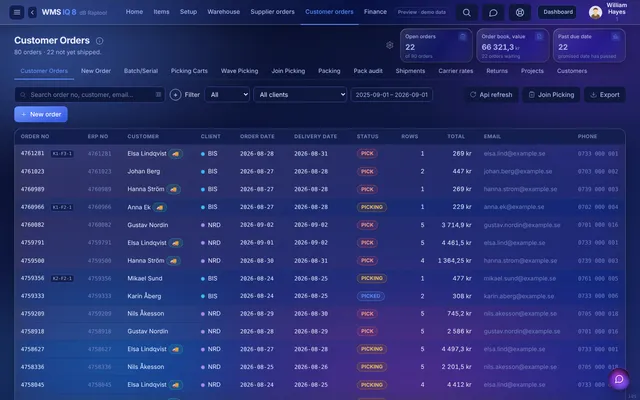Open the Supplier orders menu

click(x=272, y=12)
